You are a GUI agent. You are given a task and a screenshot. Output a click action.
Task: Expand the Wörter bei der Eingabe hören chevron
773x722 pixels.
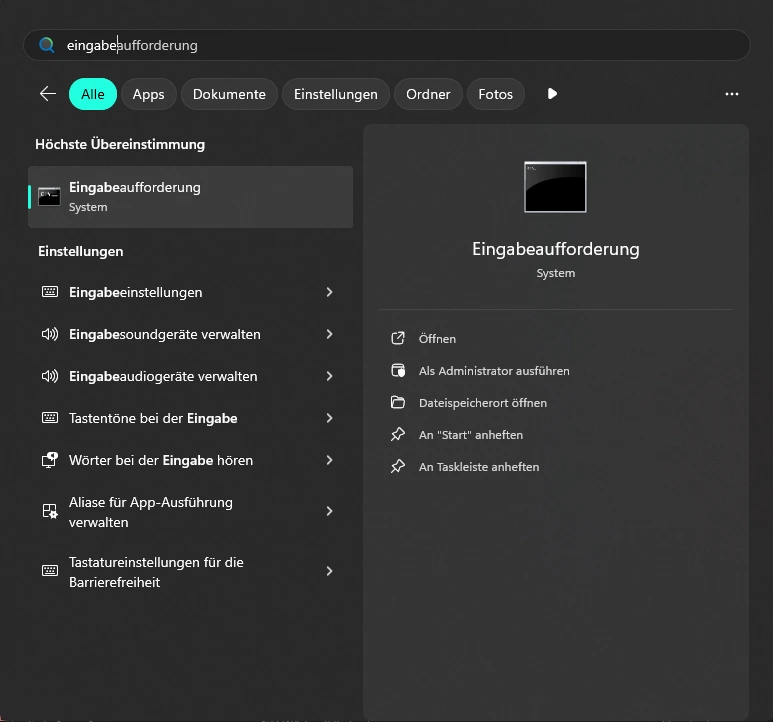[329, 460]
